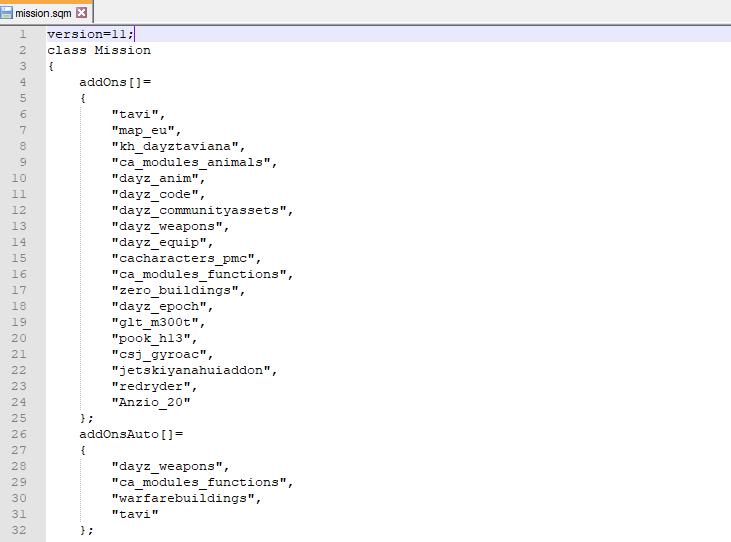Image resolution: width=731 pixels, height=542 pixels.
Task: Click the "warfarebuildings", entry
Action: (x=186, y=498)
